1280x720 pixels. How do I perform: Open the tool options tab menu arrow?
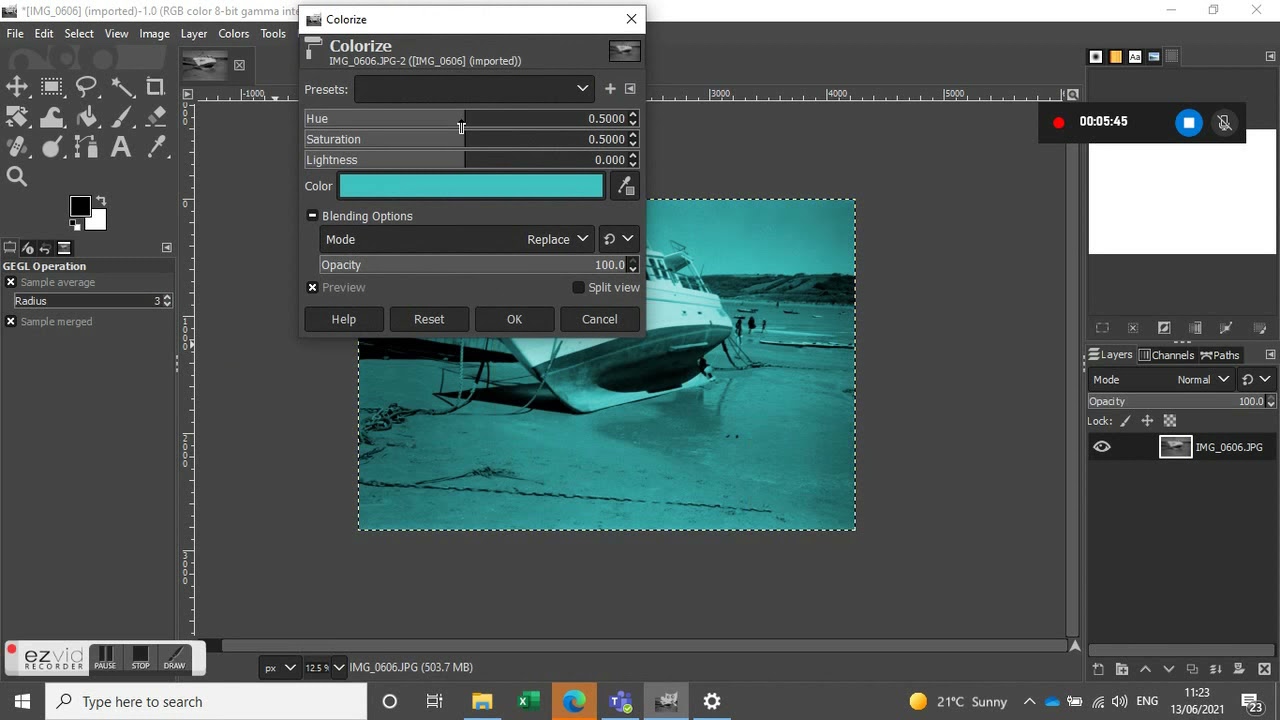pos(167,248)
